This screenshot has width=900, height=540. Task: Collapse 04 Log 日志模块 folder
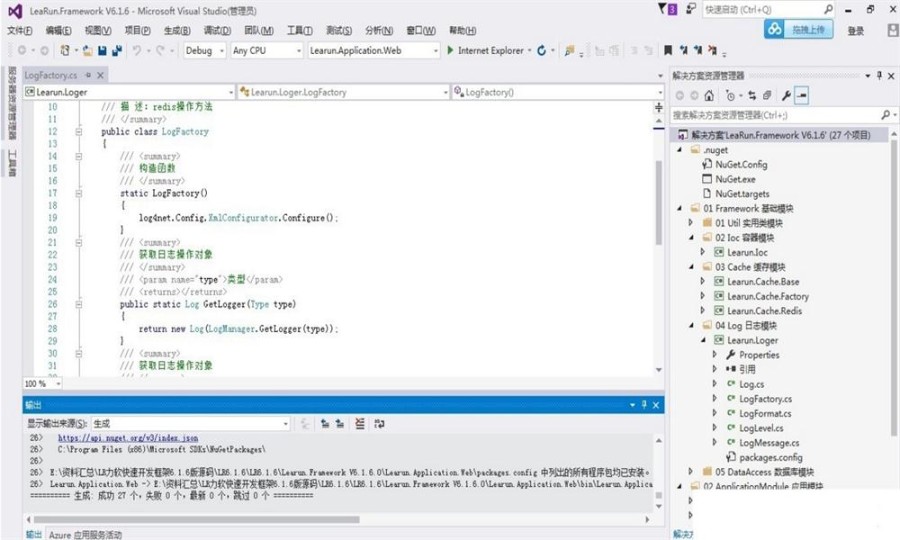click(x=691, y=325)
